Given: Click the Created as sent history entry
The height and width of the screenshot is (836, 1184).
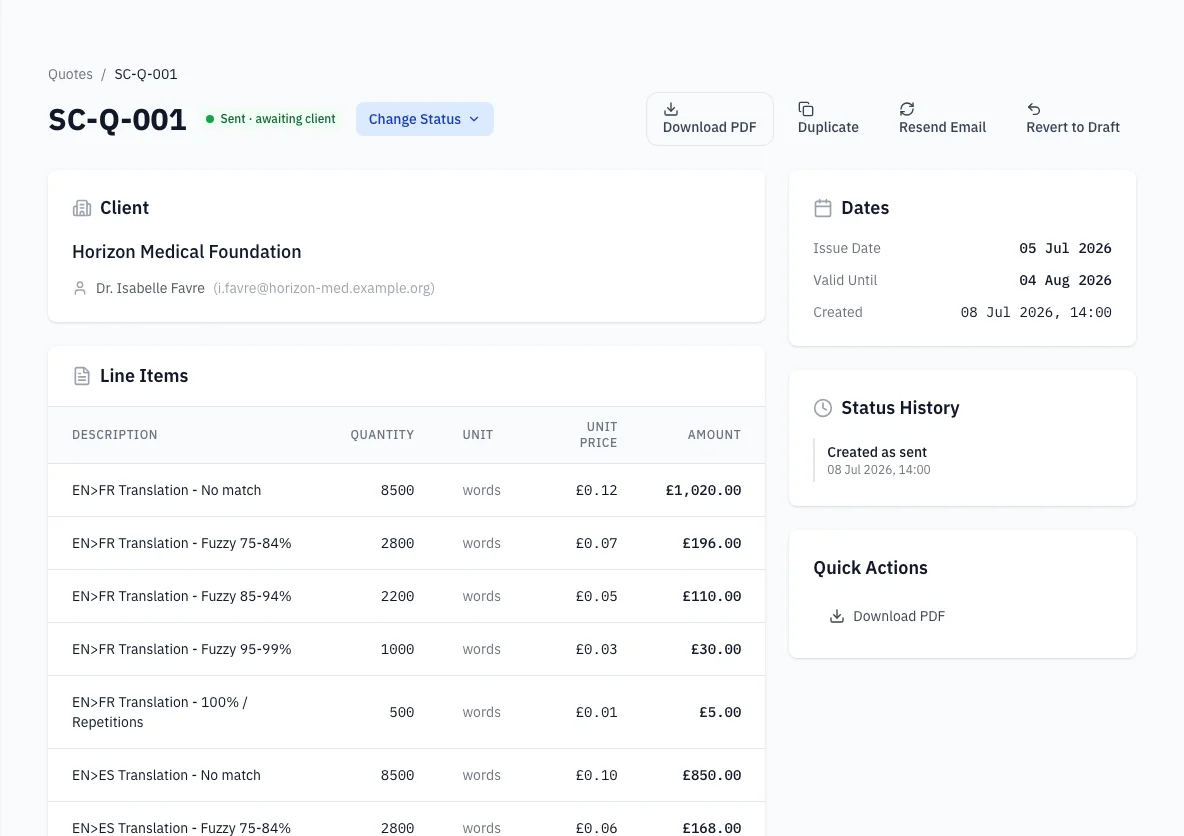Looking at the screenshot, I should tap(878, 460).
